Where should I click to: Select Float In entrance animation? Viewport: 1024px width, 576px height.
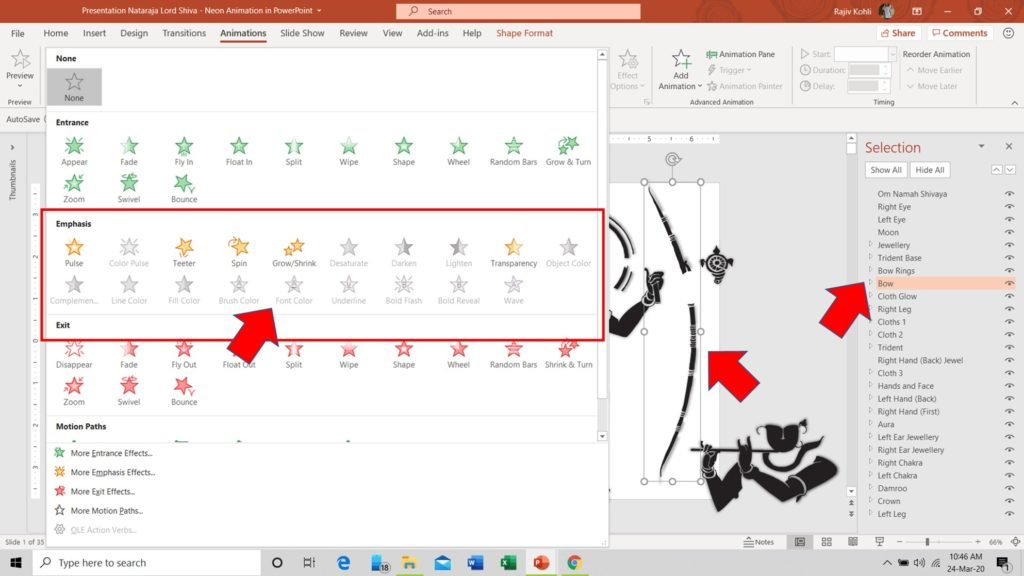[x=238, y=151]
